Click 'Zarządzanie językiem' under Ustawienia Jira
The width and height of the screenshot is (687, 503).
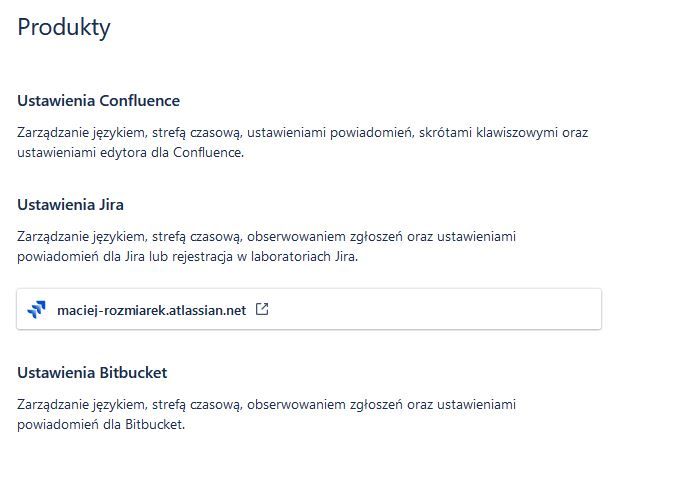tap(82, 237)
